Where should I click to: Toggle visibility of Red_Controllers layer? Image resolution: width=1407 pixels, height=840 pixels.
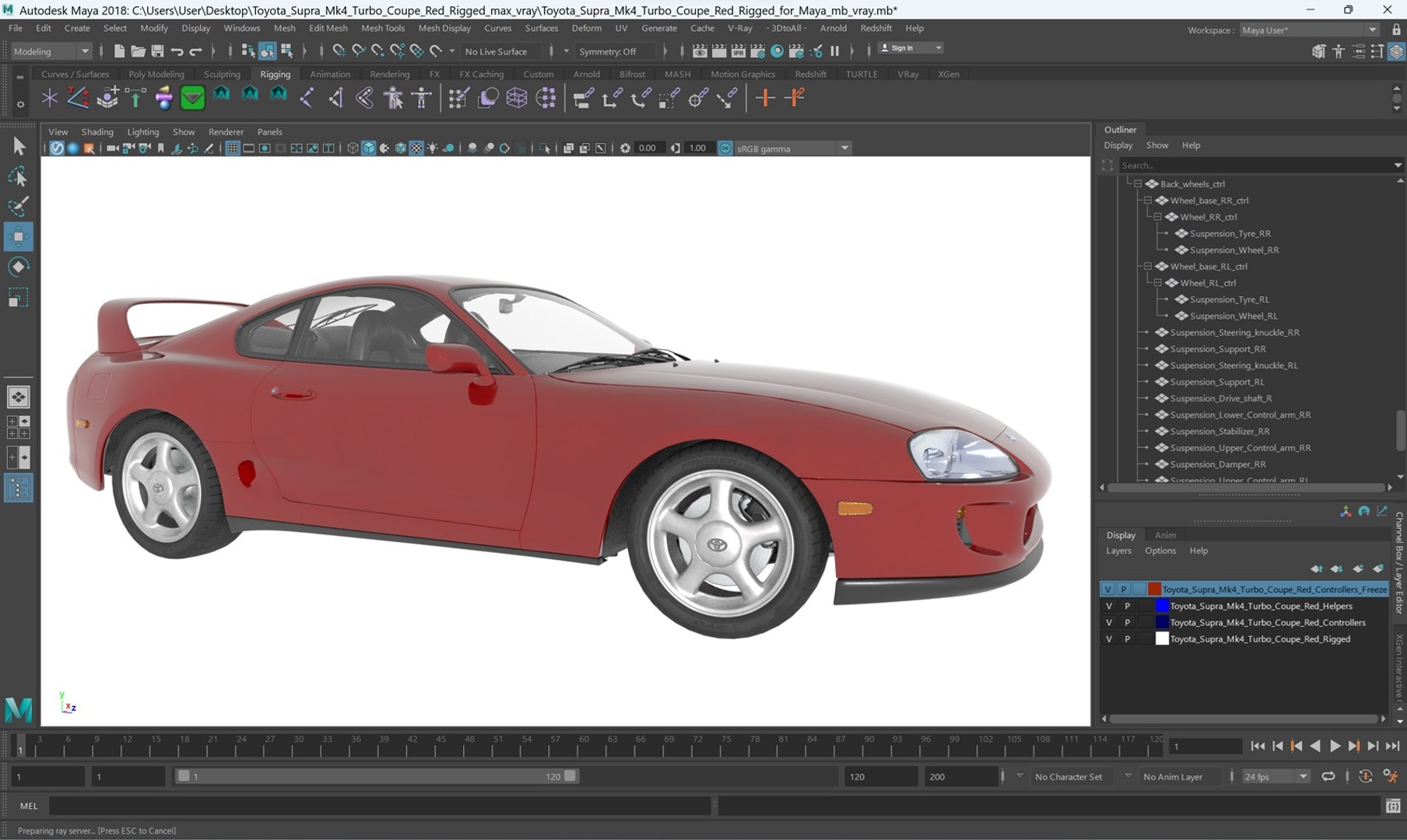coord(1109,622)
